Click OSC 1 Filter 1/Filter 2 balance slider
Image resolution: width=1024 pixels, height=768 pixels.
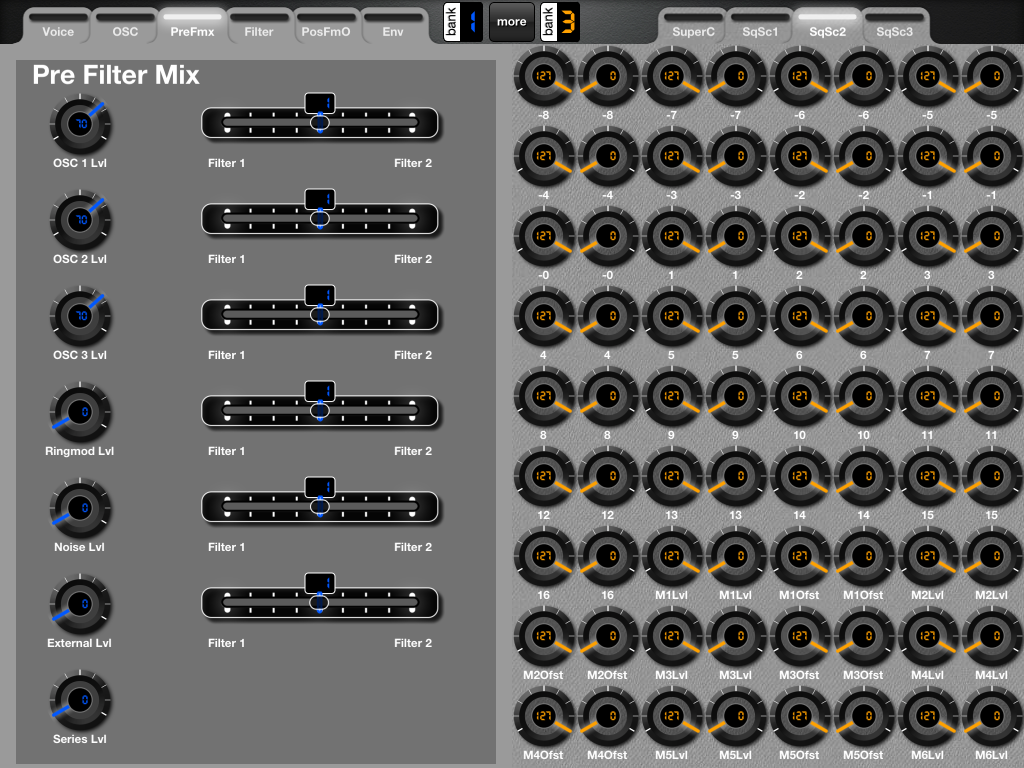tap(320, 123)
